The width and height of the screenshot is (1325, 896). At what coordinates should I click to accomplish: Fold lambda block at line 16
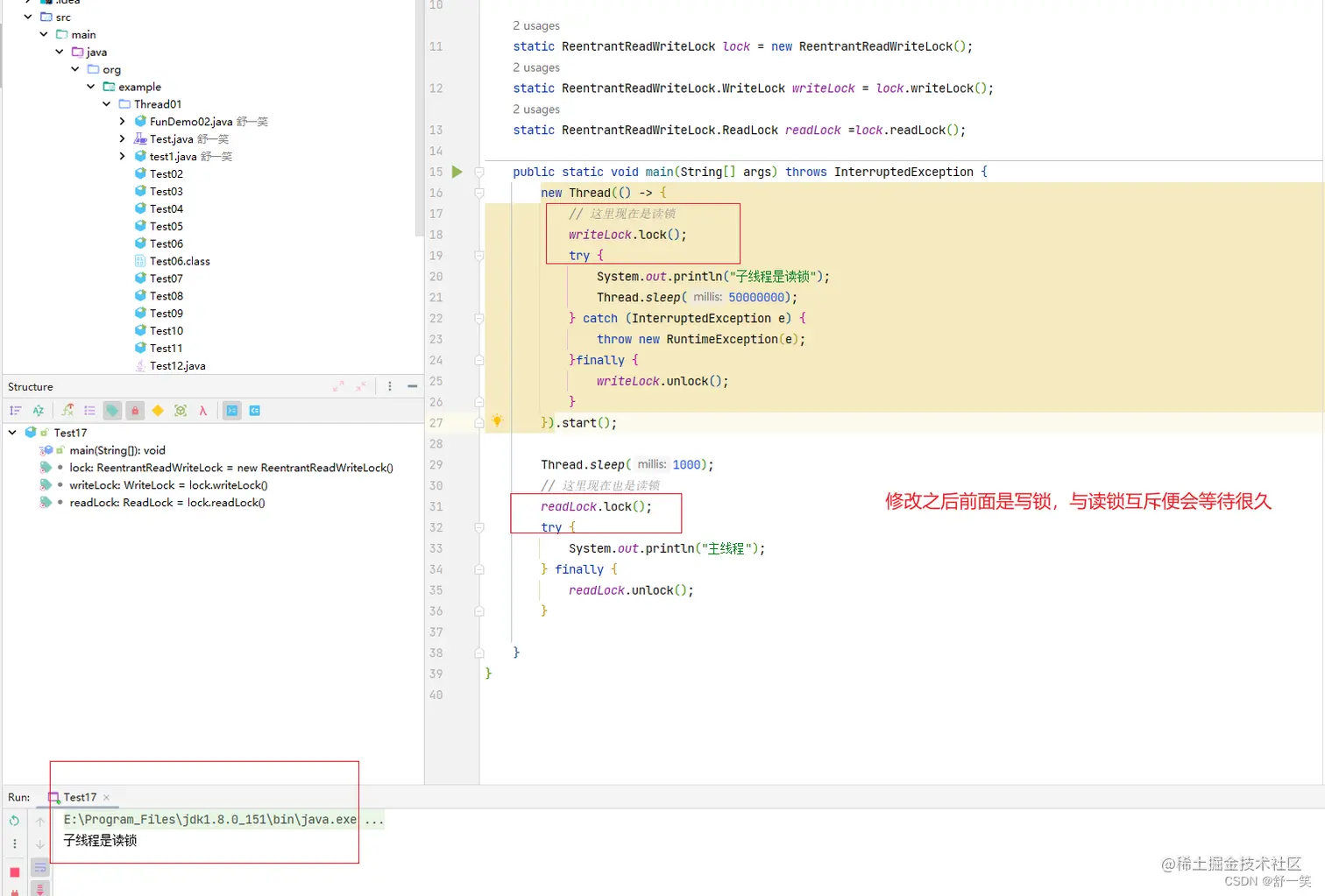(x=479, y=193)
